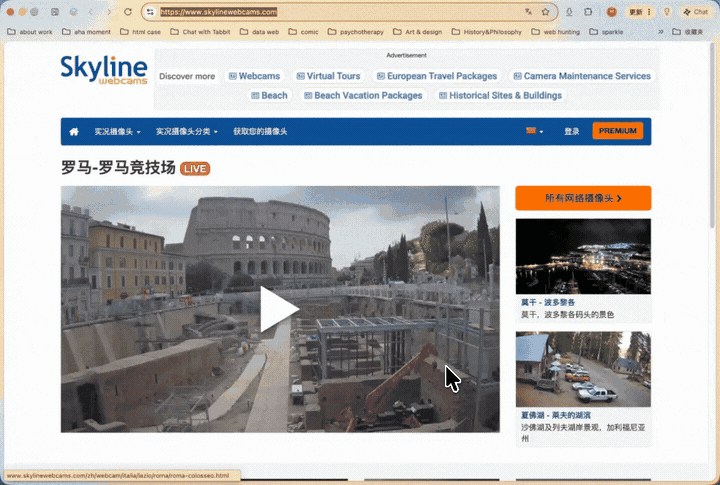
Task: Open the 'sparkle' bookmark folder
Action: (x=606, y=32)
